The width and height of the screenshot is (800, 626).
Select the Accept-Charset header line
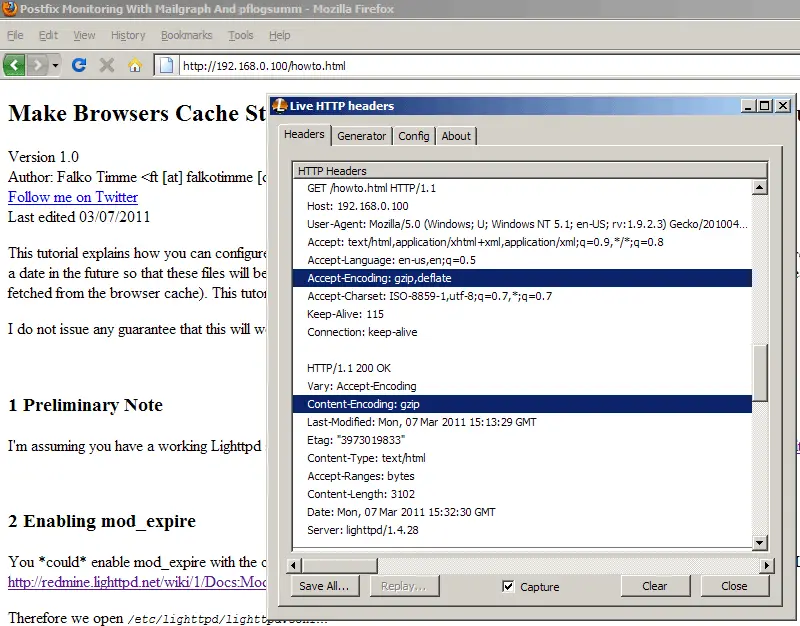pos(522,296)
